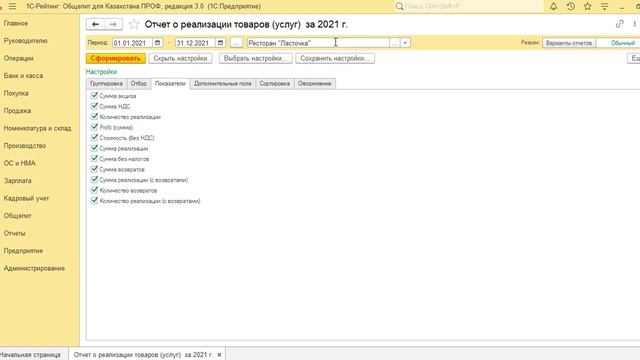Open calendar for the end date
The image size is (640, 360).
[x=220, y=42]
